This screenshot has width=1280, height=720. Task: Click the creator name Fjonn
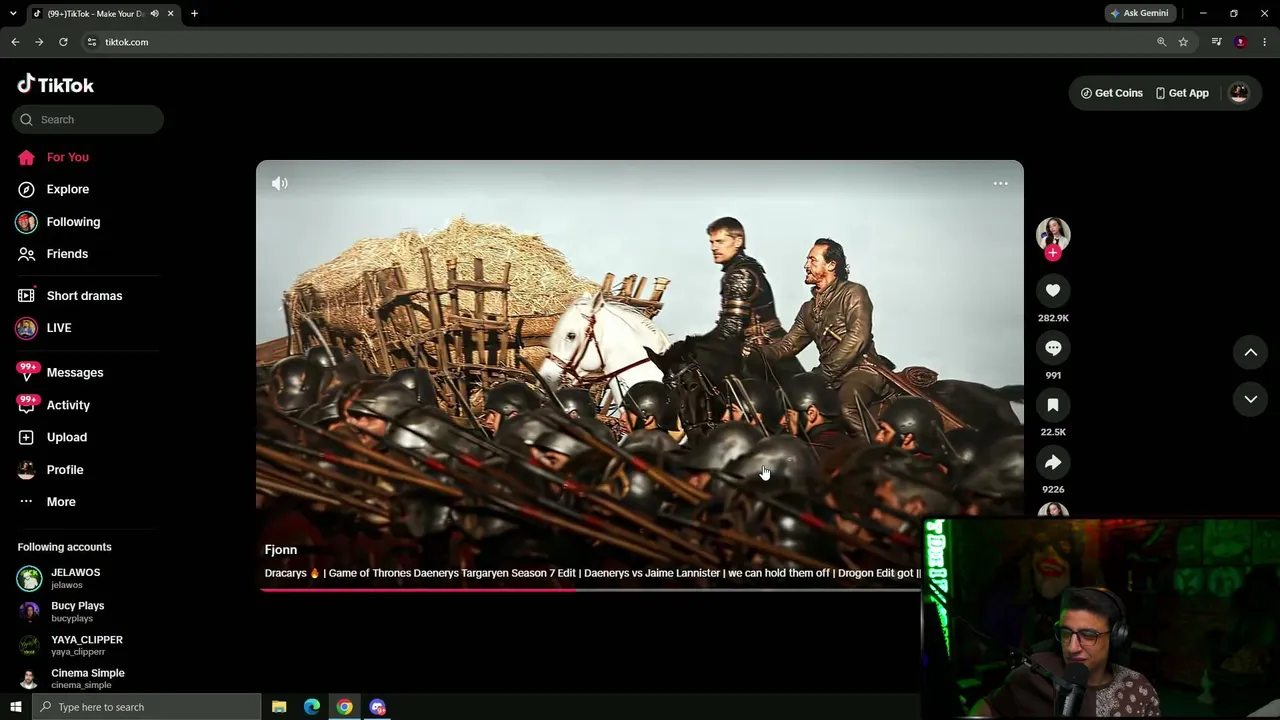pyautogui.click(x=281, y=550)
